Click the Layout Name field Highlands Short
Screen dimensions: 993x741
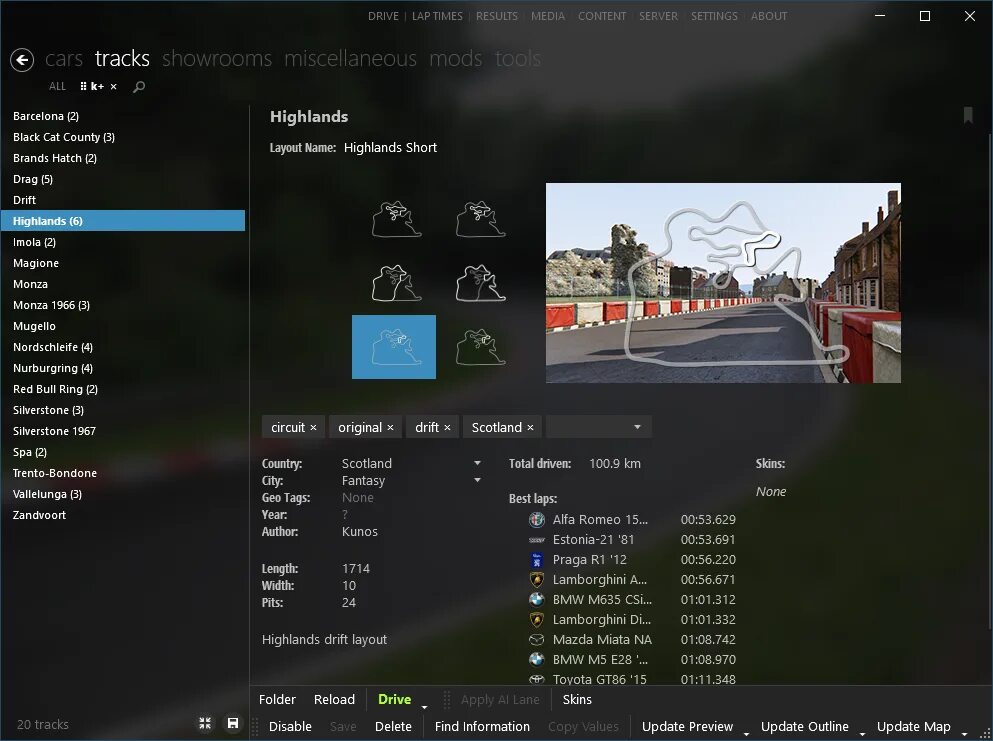point(390,148)
